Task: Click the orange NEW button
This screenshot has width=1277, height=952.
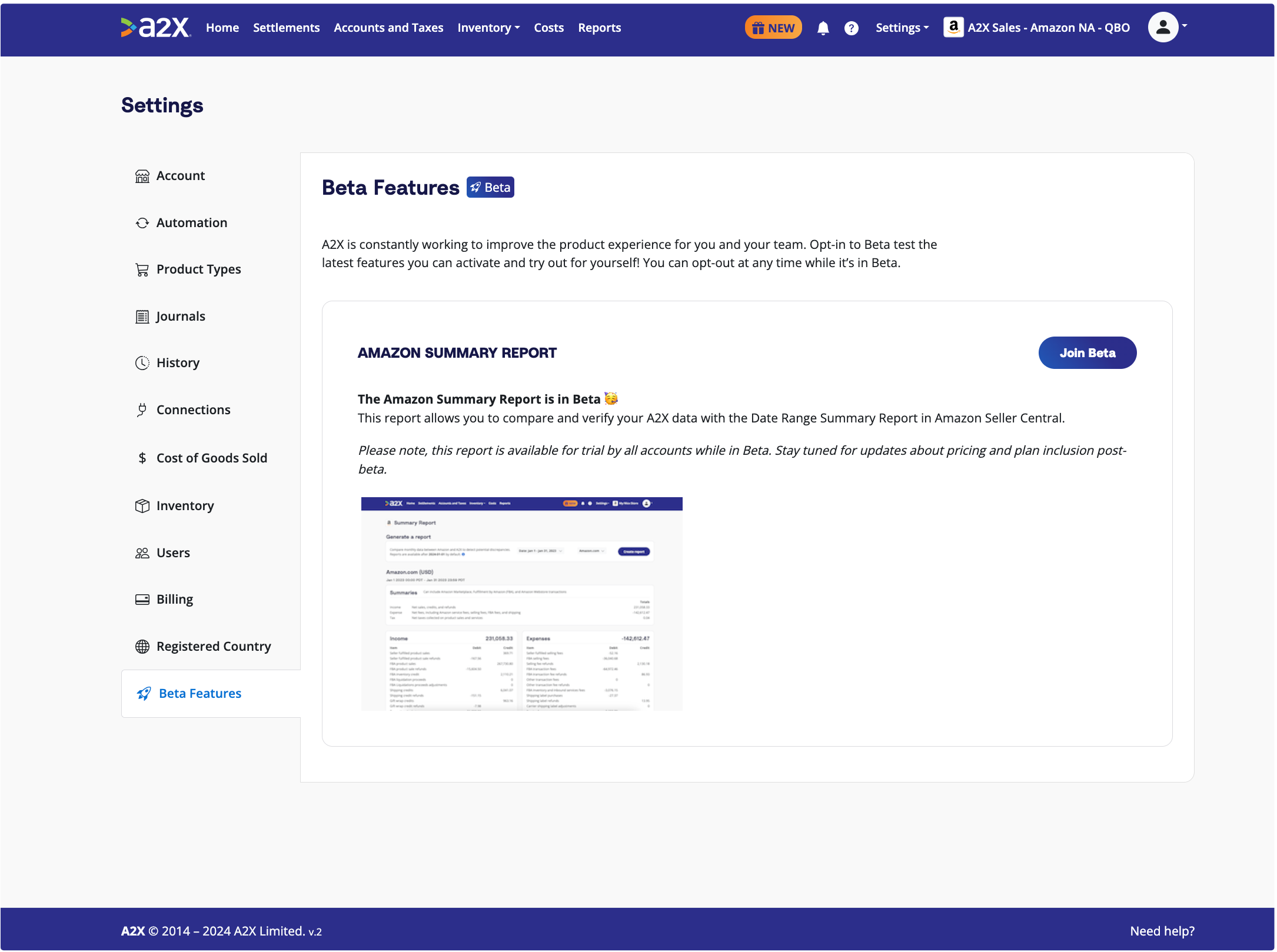Action: [x=773, y=28]
